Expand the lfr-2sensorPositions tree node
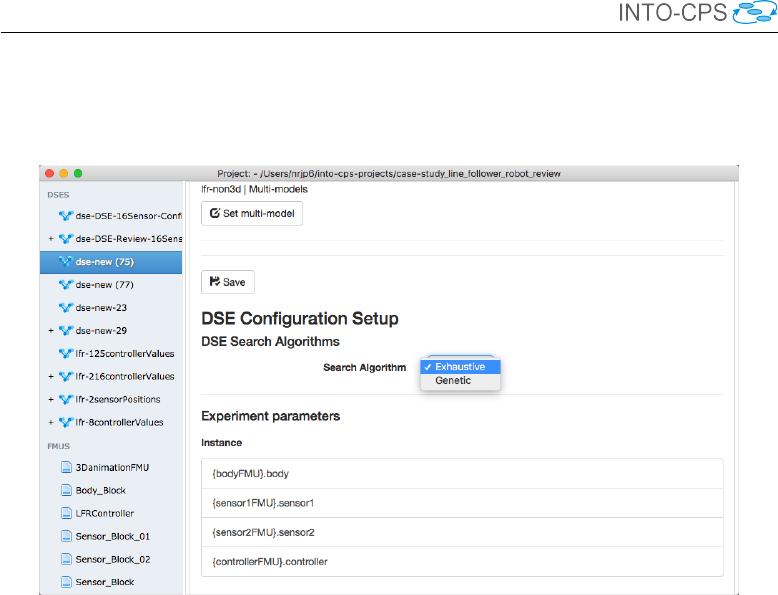Viewport: 778px width, 595px height. (50, 399)
